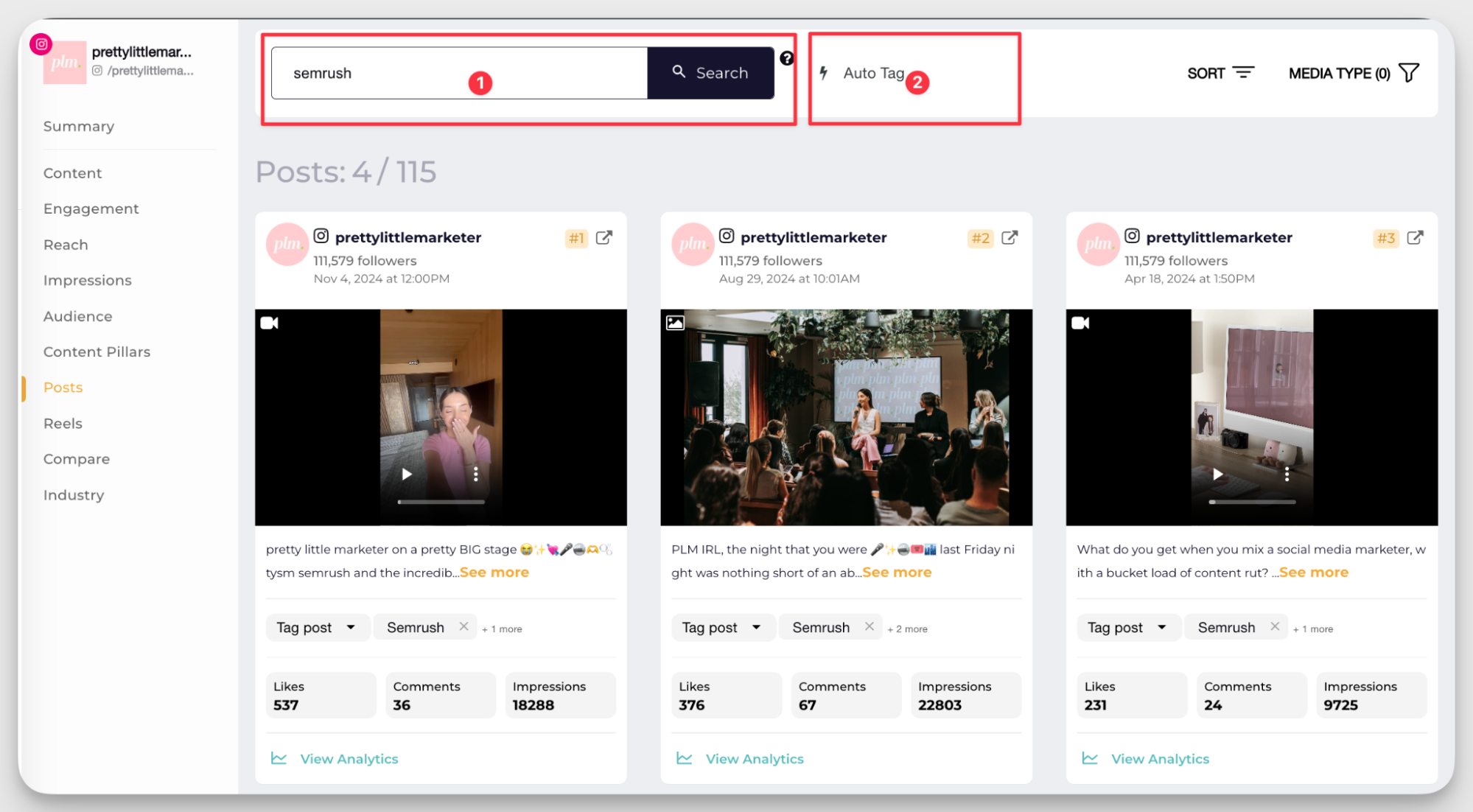The image size is (1473, 812).
Task: Open the Engagement menu item
Action: click(91, 209)
